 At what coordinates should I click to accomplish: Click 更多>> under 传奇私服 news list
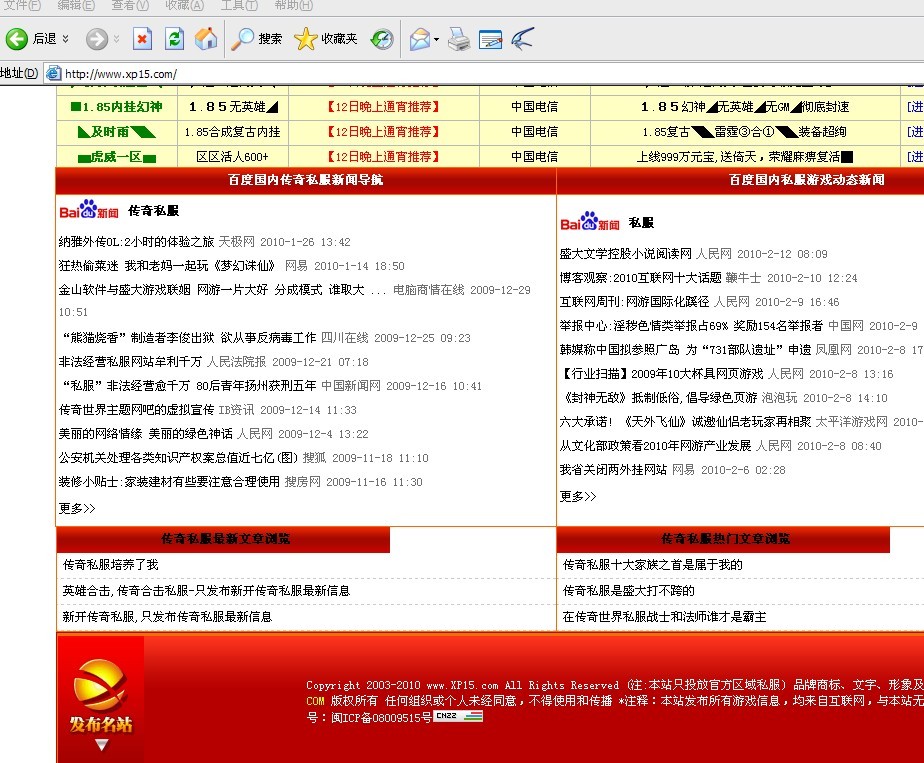coord(77,508)
